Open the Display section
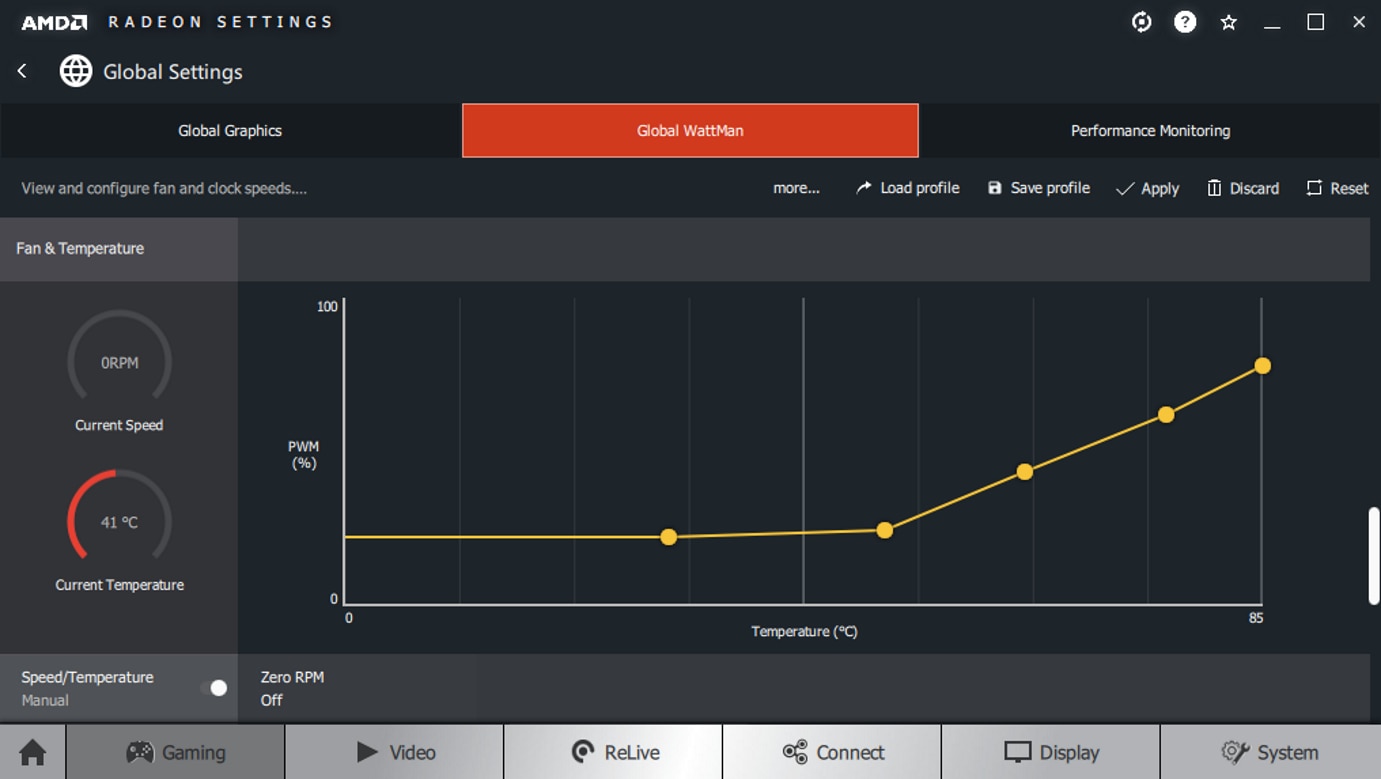 tap(1051, 752)
